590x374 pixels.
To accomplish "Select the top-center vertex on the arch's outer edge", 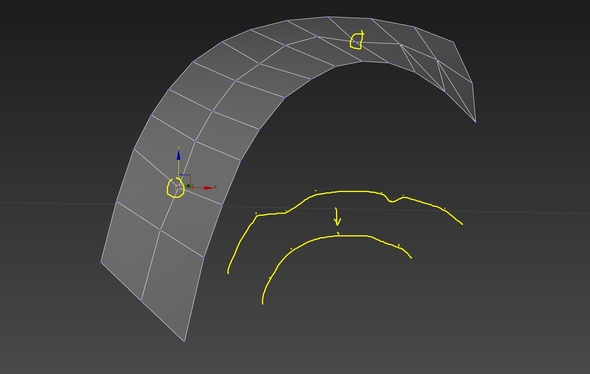I will click(328, 17).
